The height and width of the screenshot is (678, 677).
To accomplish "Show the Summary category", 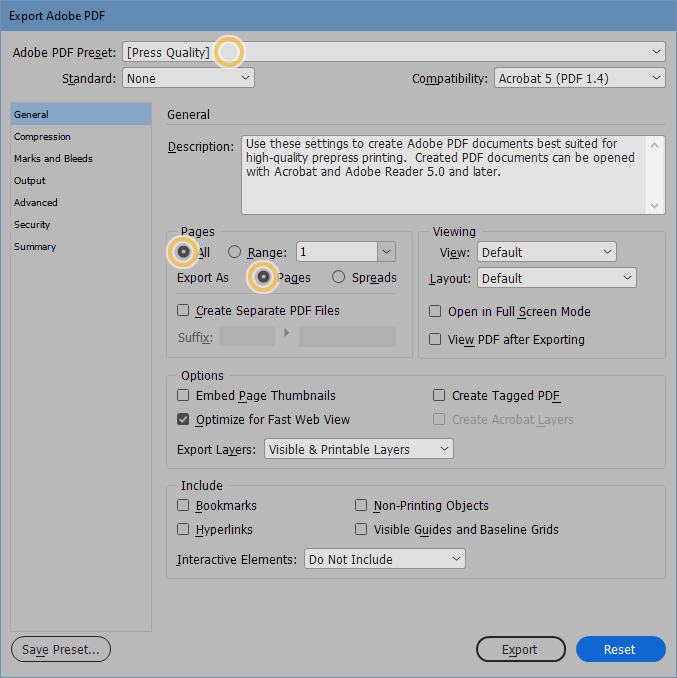I will pyautogui.click(x=81, y=247).
